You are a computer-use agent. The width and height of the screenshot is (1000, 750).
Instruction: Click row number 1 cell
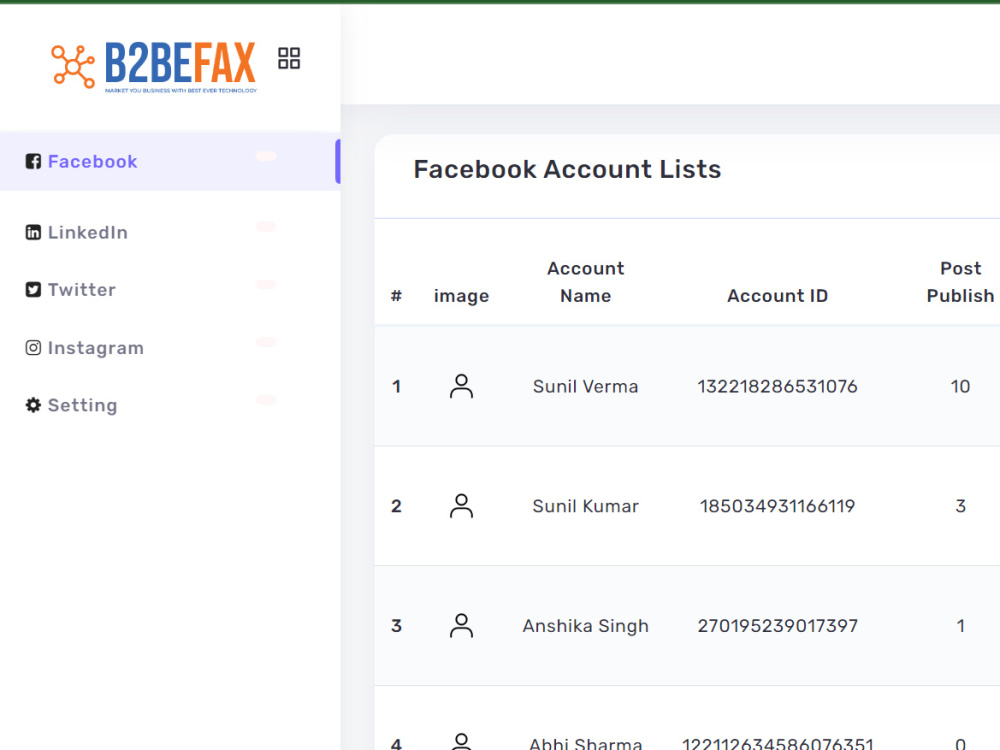point(396,386)
